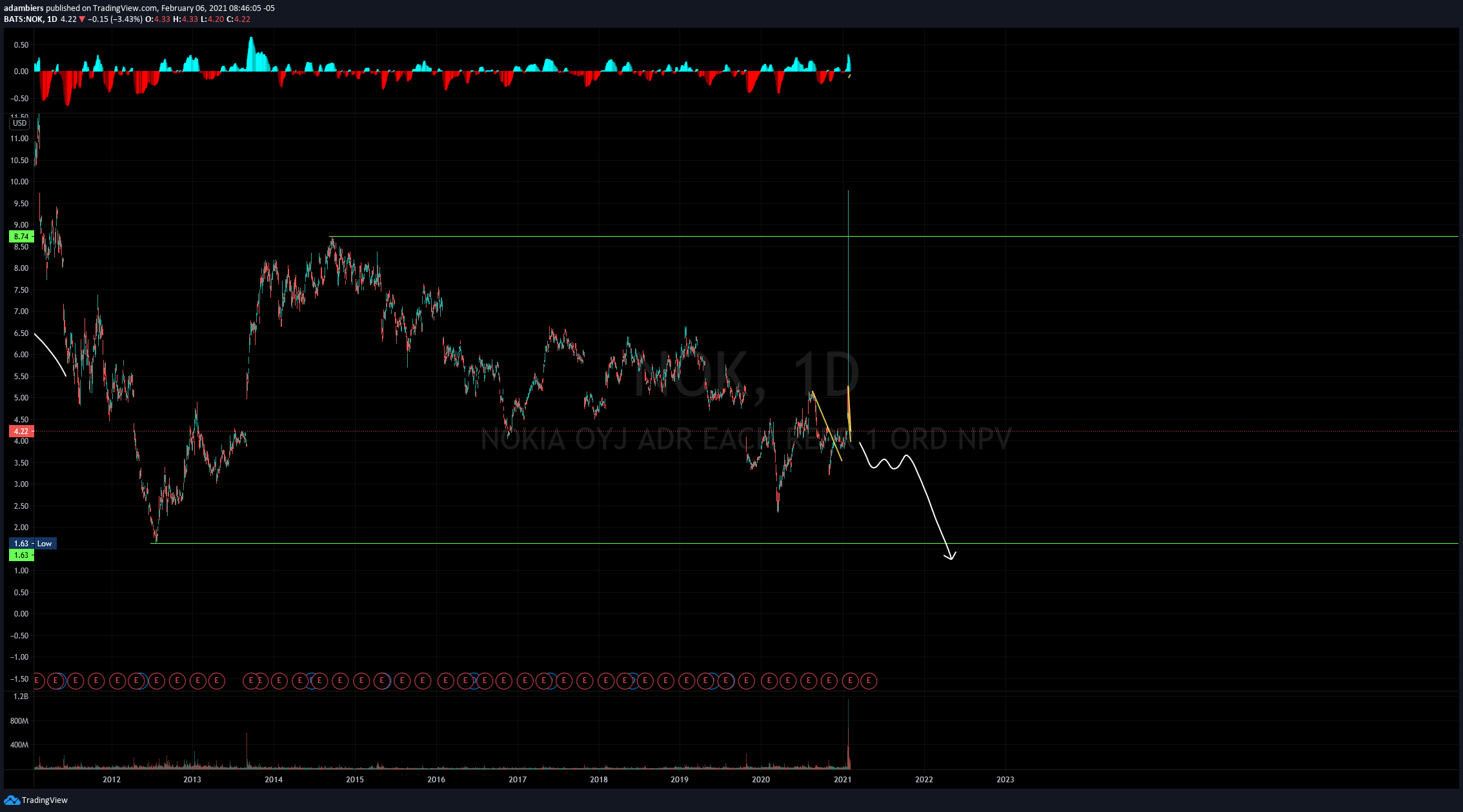Image resolution: width=1463 pixels, height=812 pixels.
Task: Click the 2022 year label on the time axis
Action: coord(924,779)
